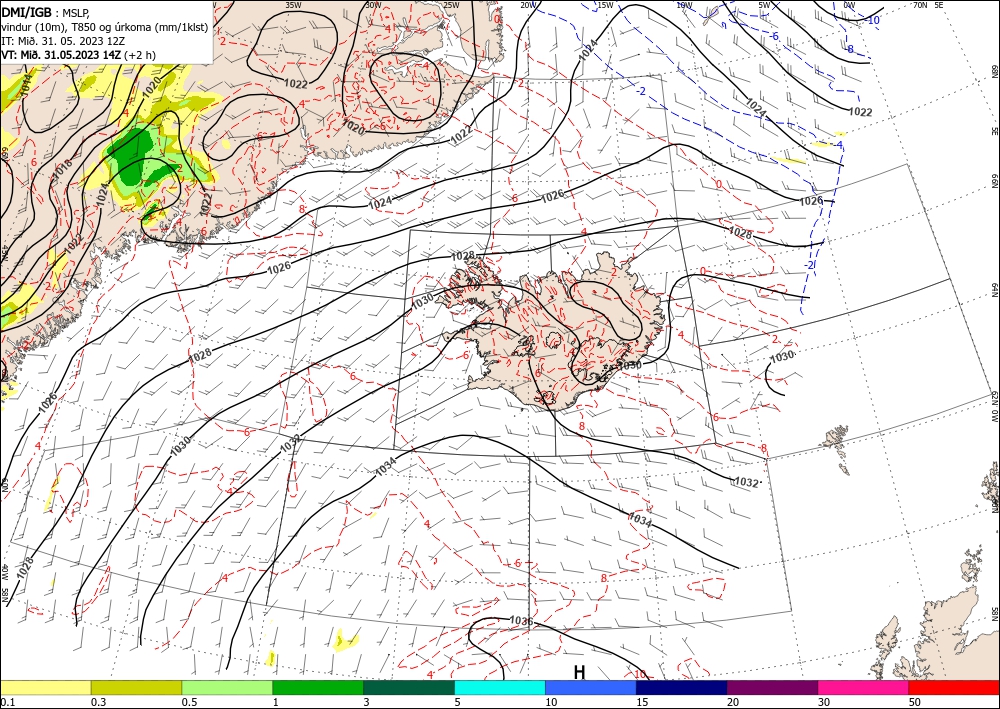This screenshot has width=1000, height=709.
Task: Click the 5W longitude label on top edge
Action: tap(764, 5)
